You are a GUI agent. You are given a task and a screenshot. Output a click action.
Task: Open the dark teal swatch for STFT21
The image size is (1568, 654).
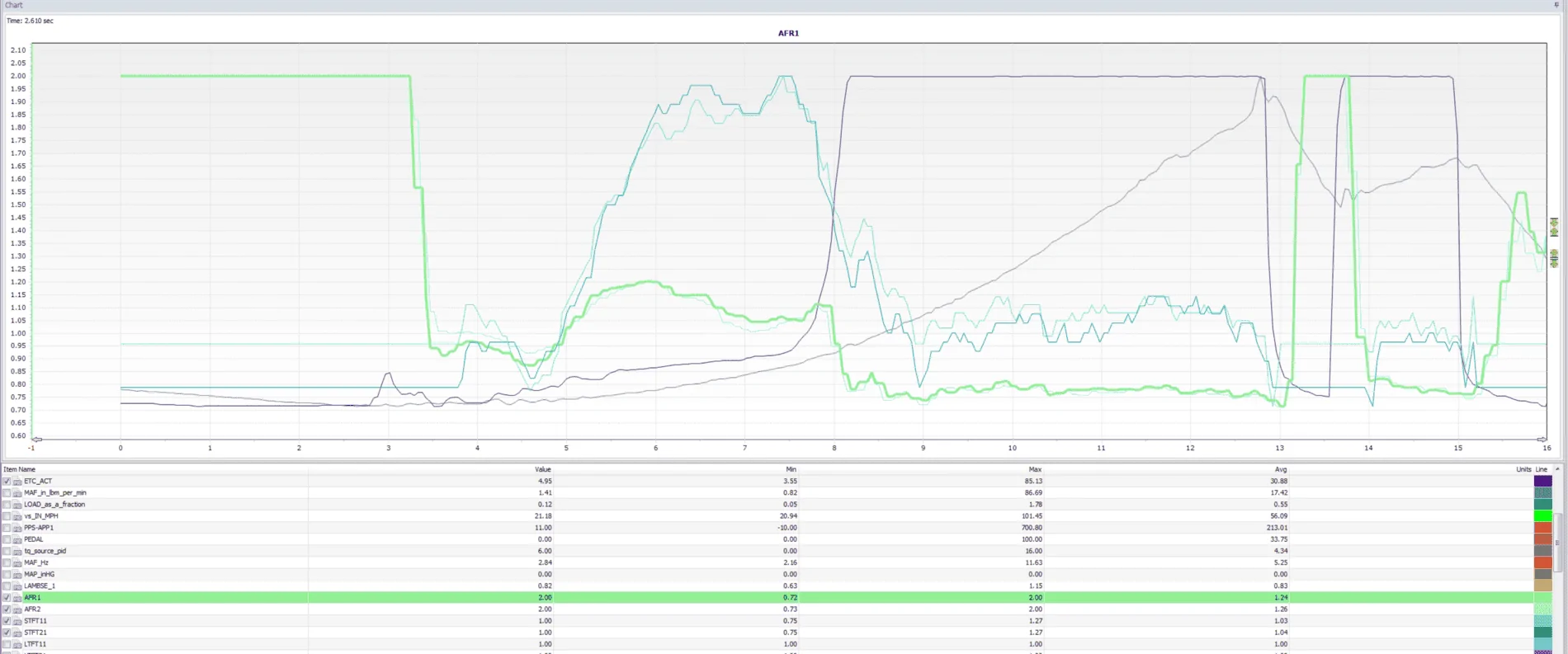point(1542,633)
